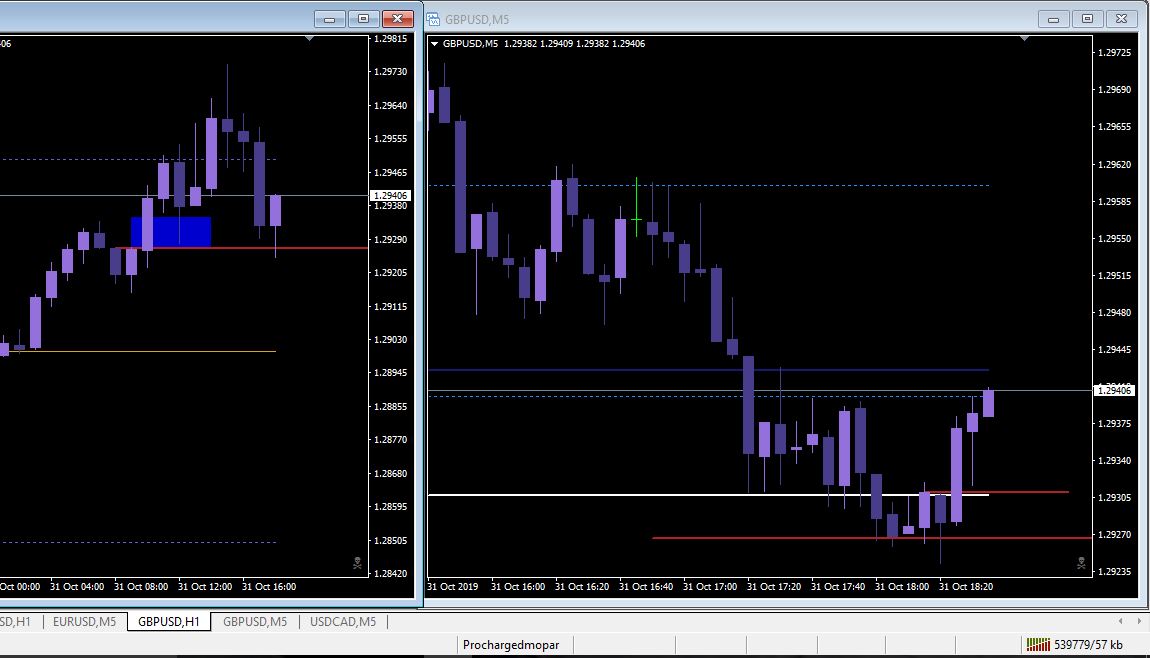The width and height of the screenshot is (1150, 658).
Task: Click price level 1.29305 on the M5 scale
Action: (1114, 497)
